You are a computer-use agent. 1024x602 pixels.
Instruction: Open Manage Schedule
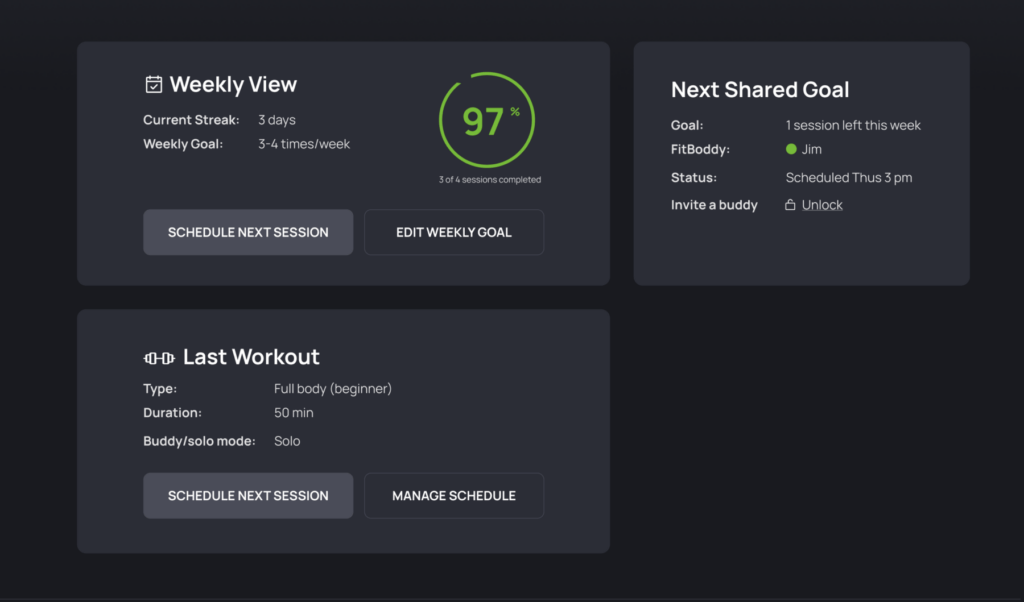click(x=453, y=496)
